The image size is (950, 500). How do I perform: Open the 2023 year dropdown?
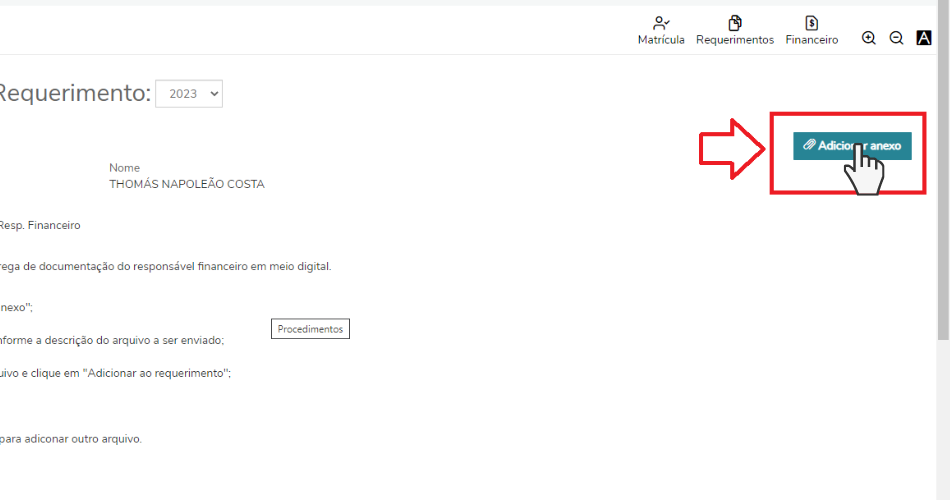pos(189,94)
